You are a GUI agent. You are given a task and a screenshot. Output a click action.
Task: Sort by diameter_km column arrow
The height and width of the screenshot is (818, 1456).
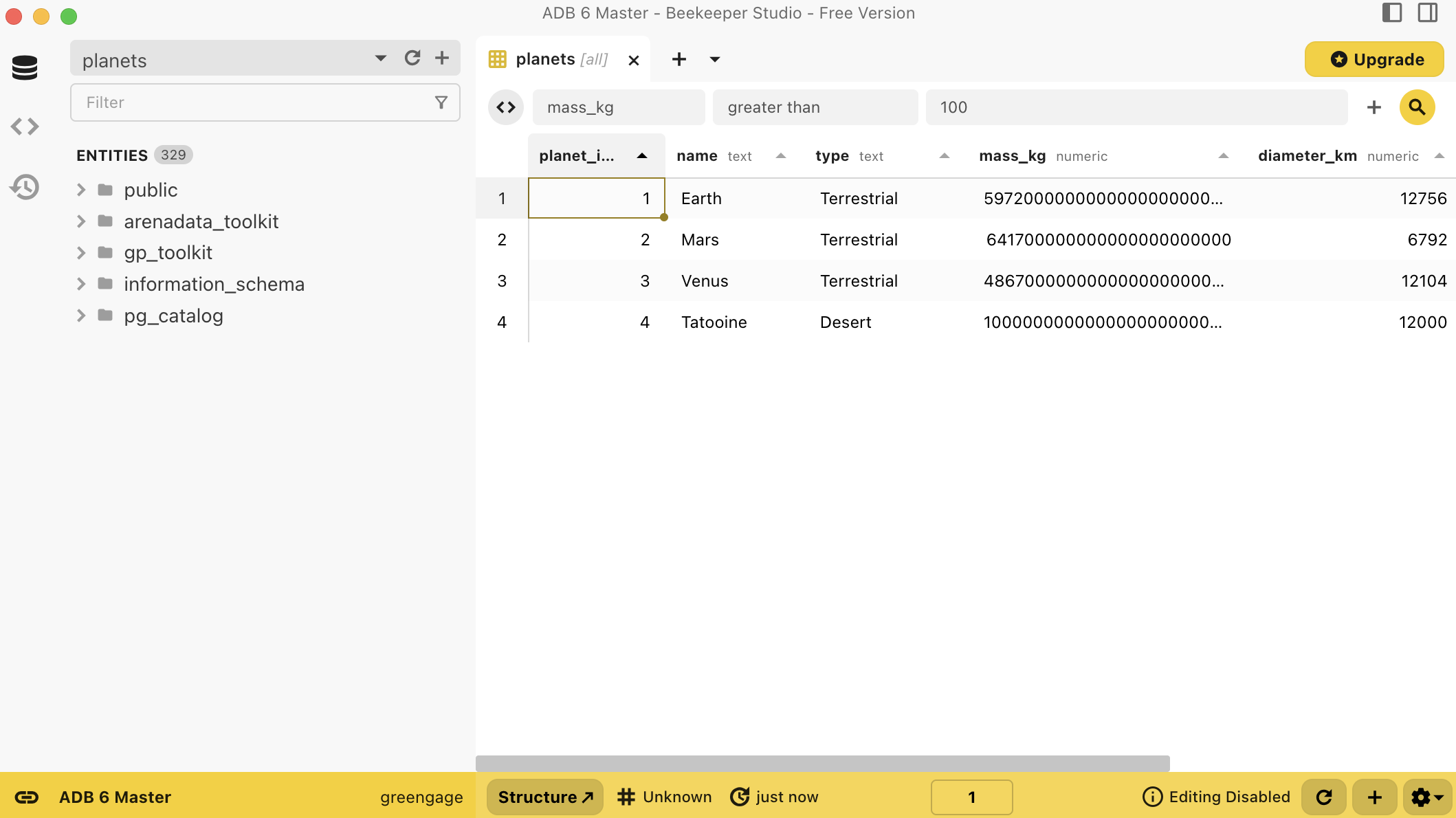tap(1440, 156)
